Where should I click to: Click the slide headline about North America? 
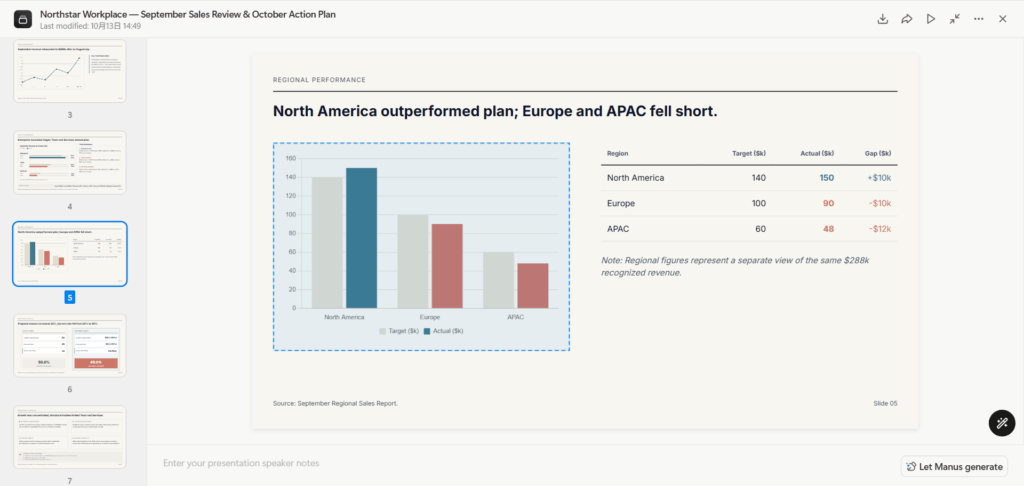(x=495, y=111)
